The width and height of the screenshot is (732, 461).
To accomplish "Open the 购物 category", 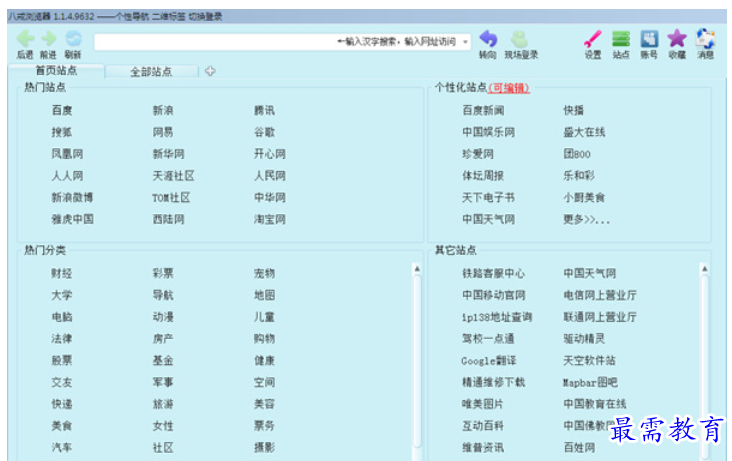I will click(x=264, y=339).
